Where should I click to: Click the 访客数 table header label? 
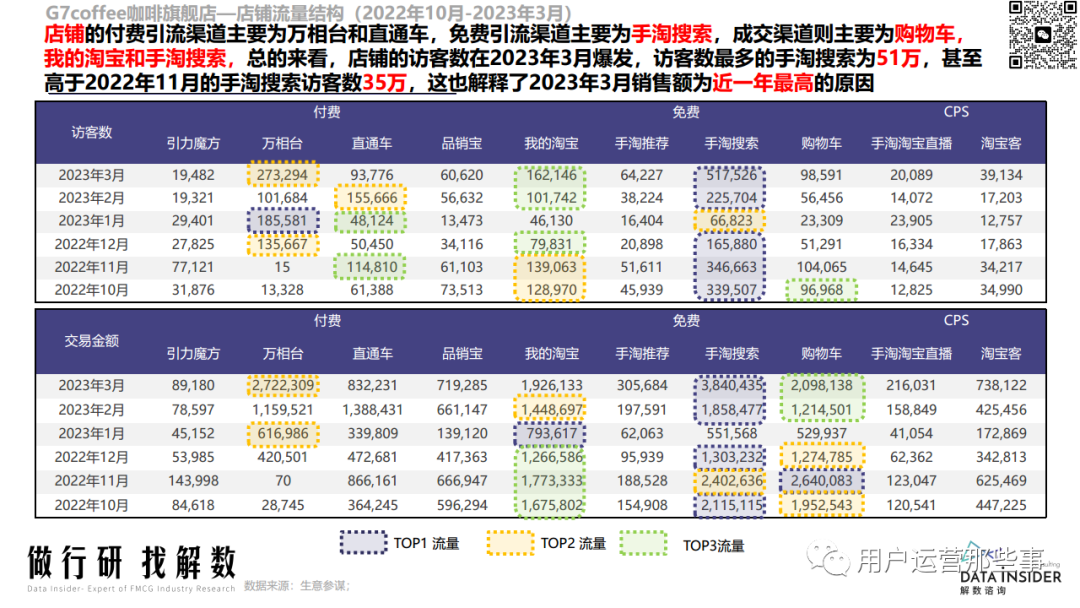[x=92, y=132]
